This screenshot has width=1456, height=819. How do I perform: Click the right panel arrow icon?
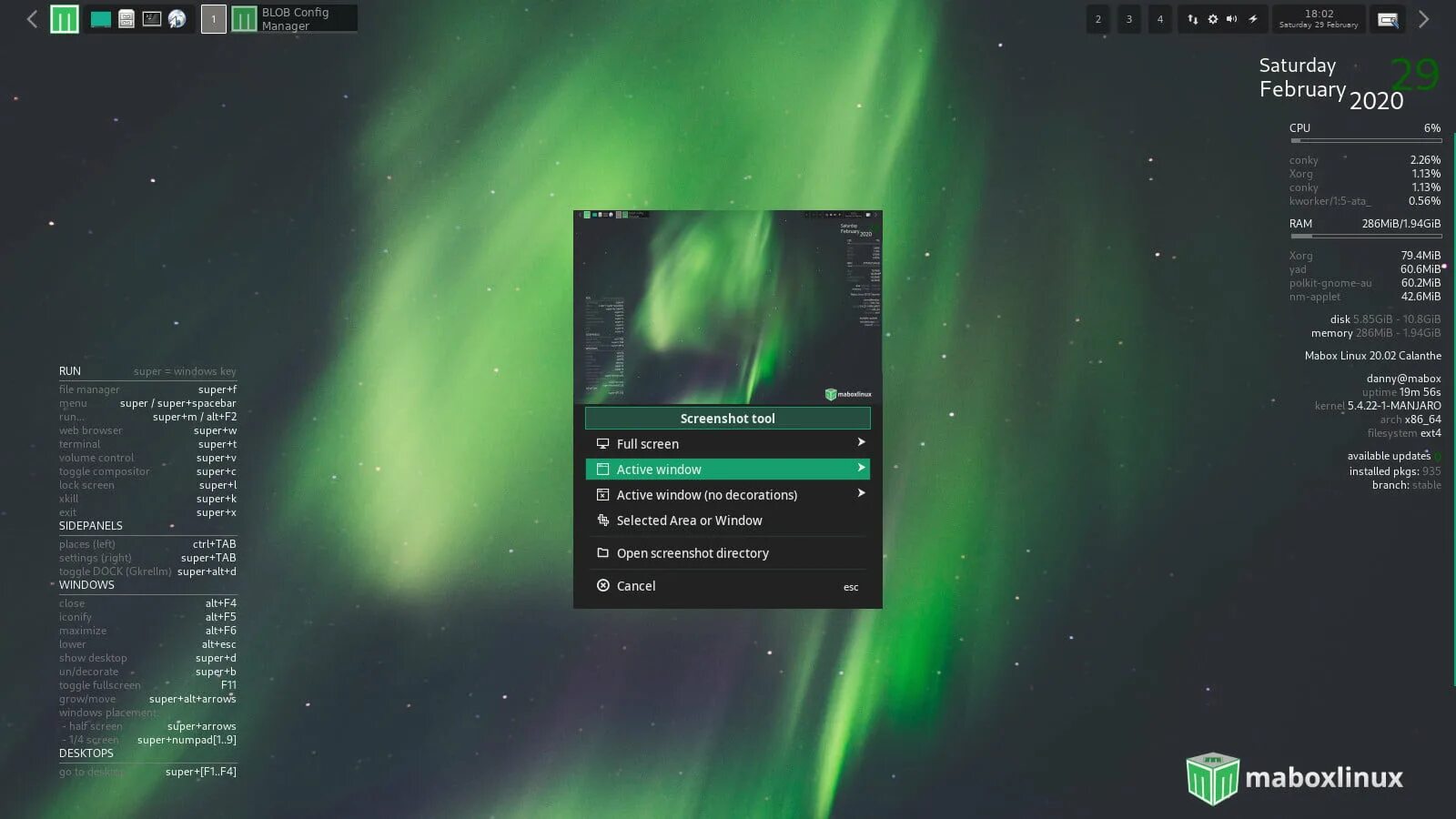click(1424, 19)
